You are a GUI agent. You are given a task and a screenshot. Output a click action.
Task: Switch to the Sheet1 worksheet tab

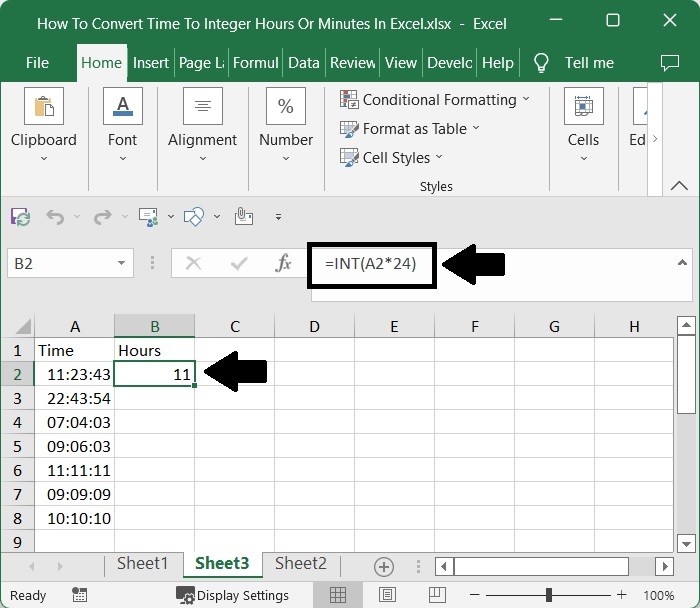coord(143,564)
